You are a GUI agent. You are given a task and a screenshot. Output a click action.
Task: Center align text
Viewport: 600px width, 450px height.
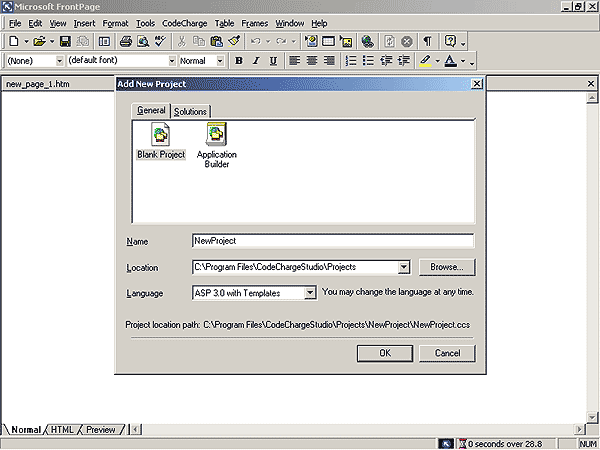point(312,60)
